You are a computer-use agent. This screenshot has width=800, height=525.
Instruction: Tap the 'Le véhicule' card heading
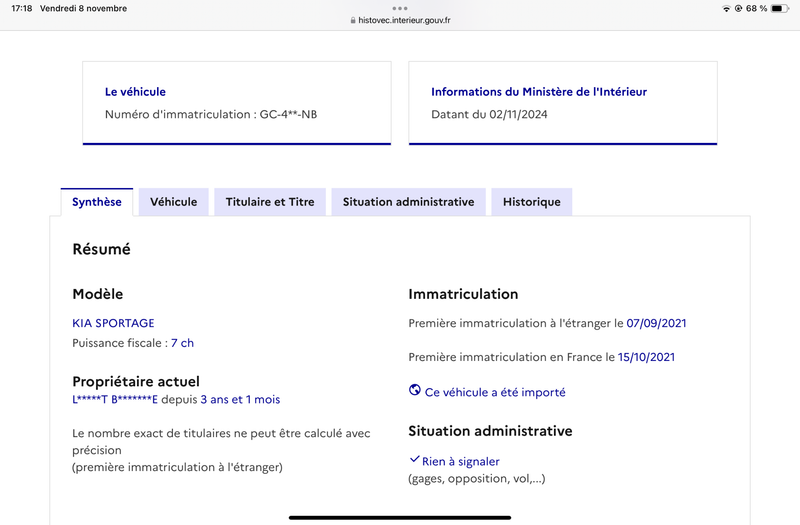[135, 92]
